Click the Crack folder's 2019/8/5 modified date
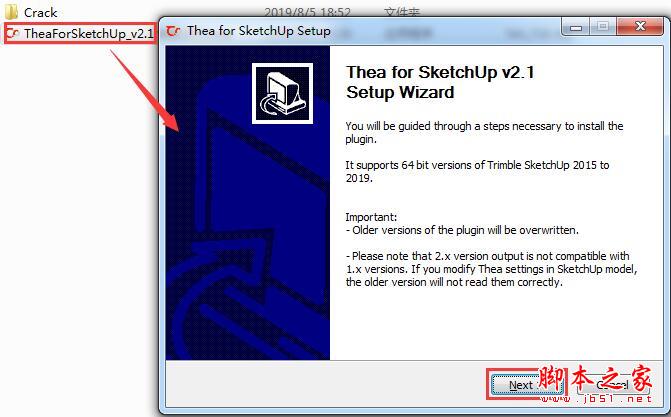This screenshot has height=417, width=671. (307, 12)
